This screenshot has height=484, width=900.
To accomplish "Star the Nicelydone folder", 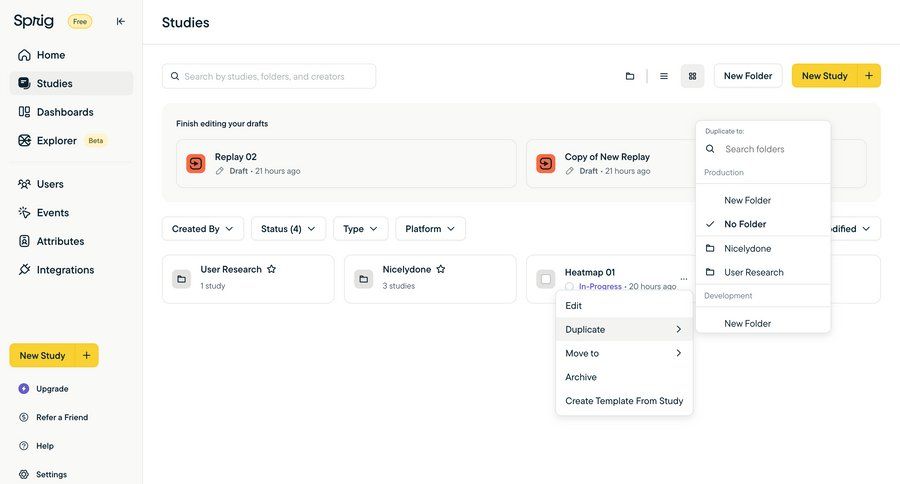I will 441,269.
